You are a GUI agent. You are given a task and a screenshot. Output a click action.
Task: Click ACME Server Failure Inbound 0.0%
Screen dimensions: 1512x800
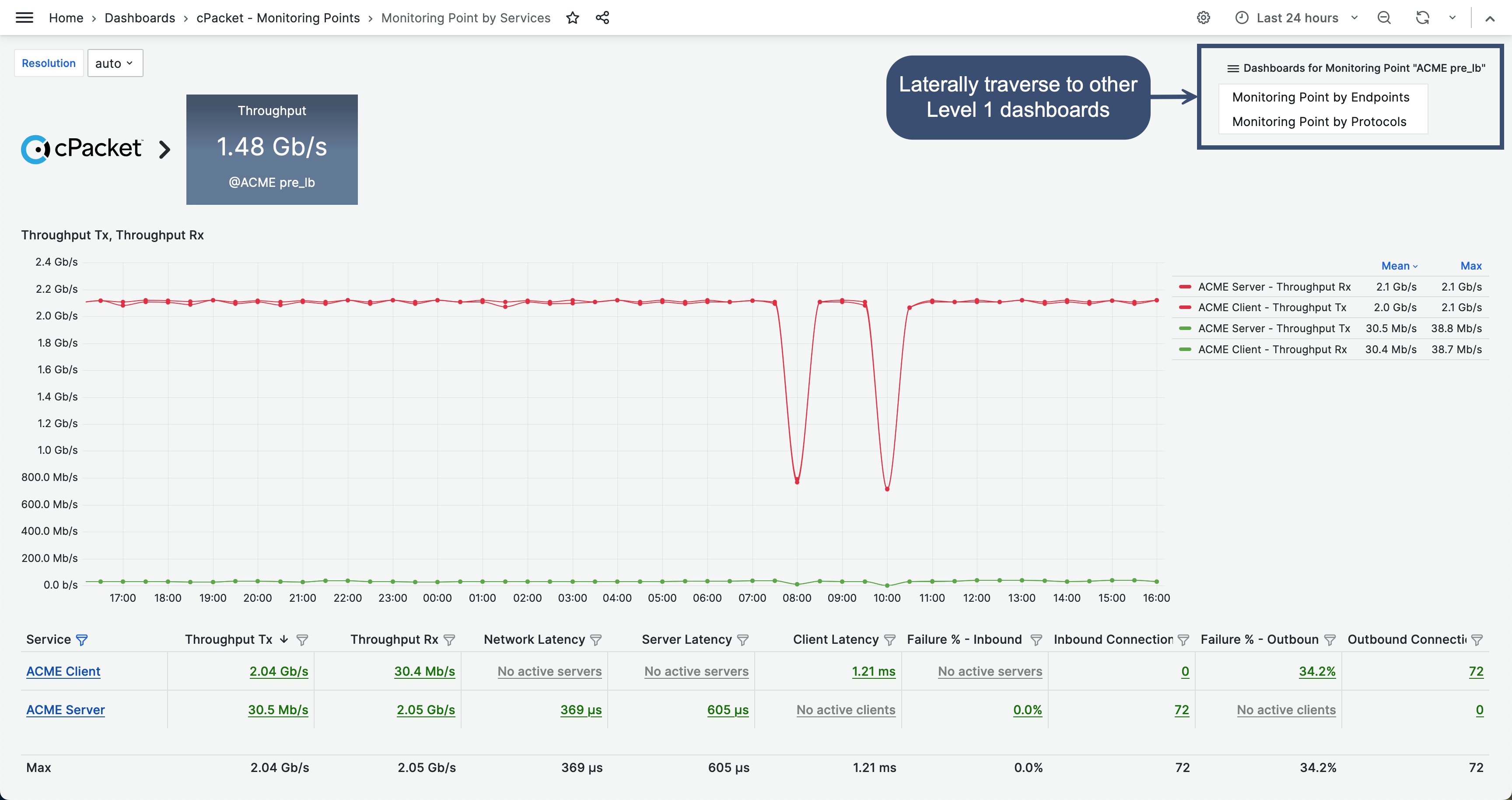[1027, 709]
